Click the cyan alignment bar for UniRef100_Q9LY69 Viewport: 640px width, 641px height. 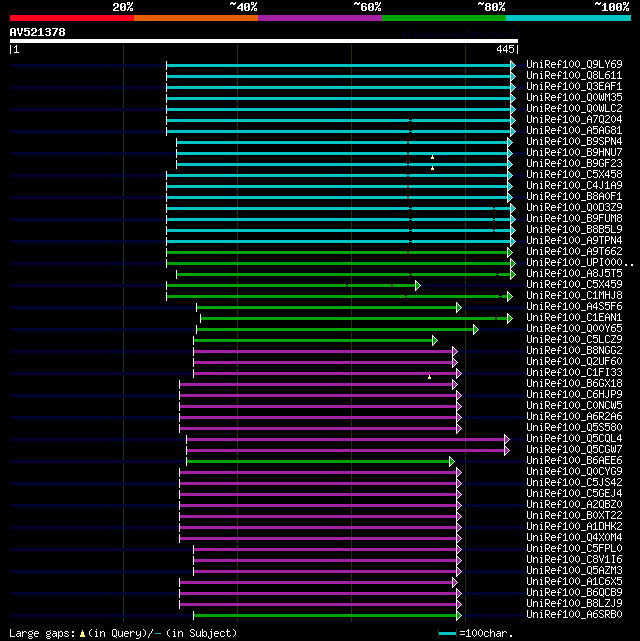coord(339,65)
